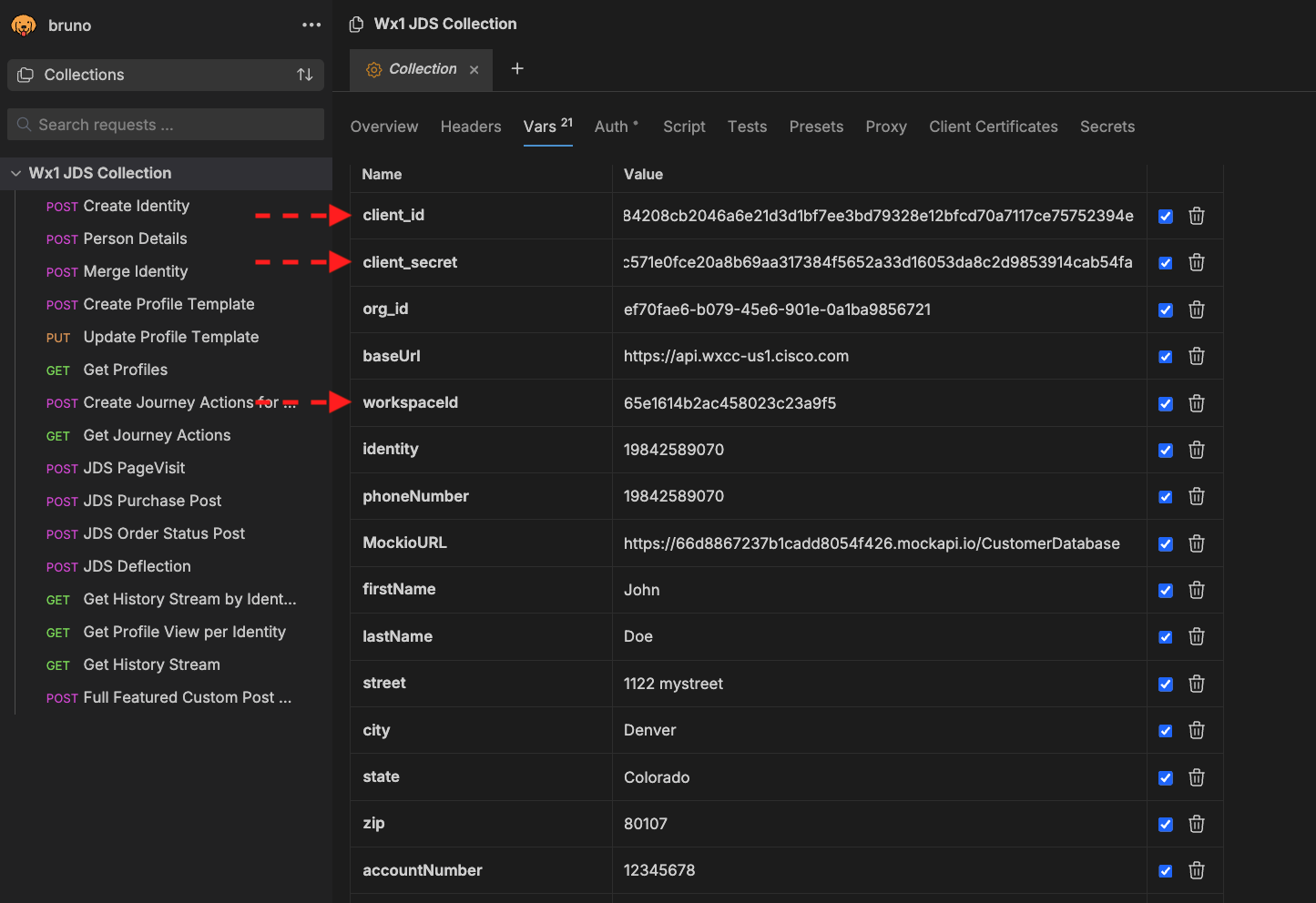The image size is (1316, 903).
Task: Click the Wx1 JDS Collection header copy icon
Action: 357,25
